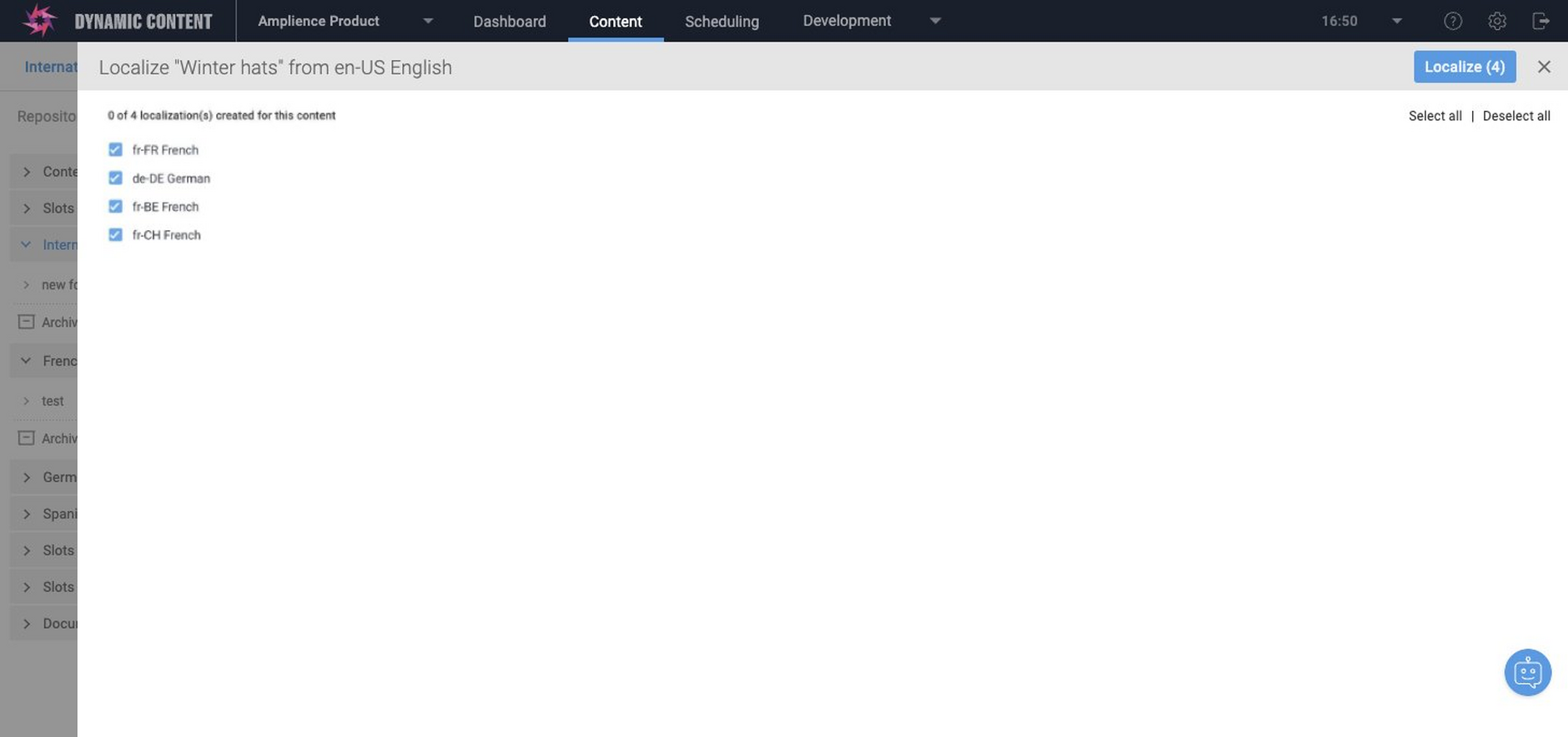Uncheck the de-DE German checkbox
1568x737 pixels.
point(115,178)
